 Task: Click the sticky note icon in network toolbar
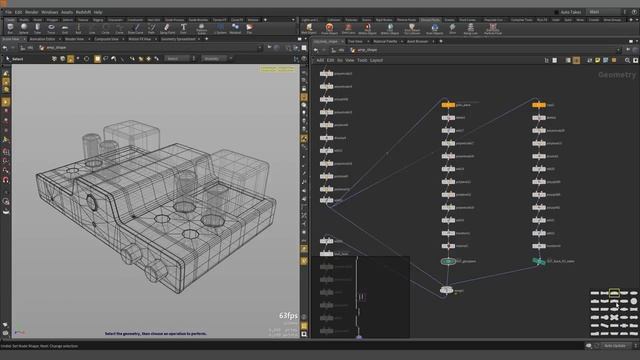(x=598, y=60)
